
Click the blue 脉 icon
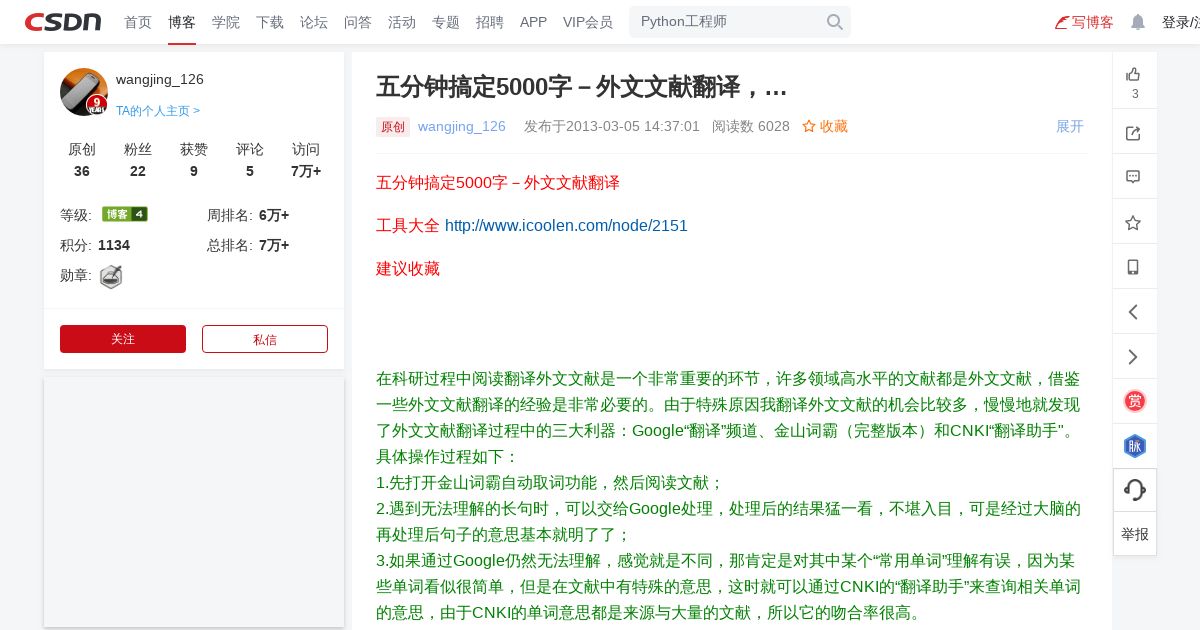1135,446
